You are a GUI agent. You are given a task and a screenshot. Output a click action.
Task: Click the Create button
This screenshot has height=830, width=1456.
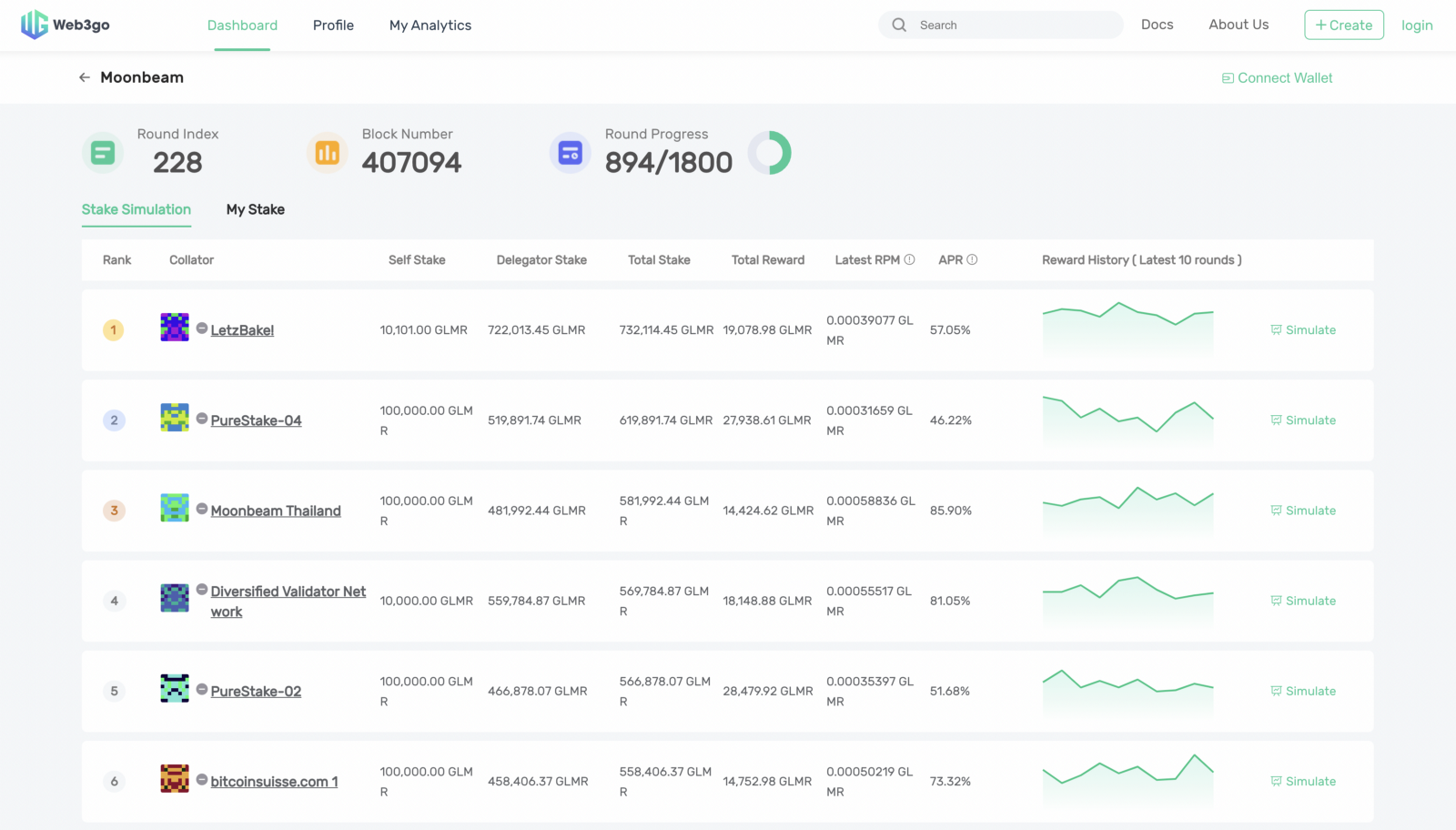tap(1344, 25)
